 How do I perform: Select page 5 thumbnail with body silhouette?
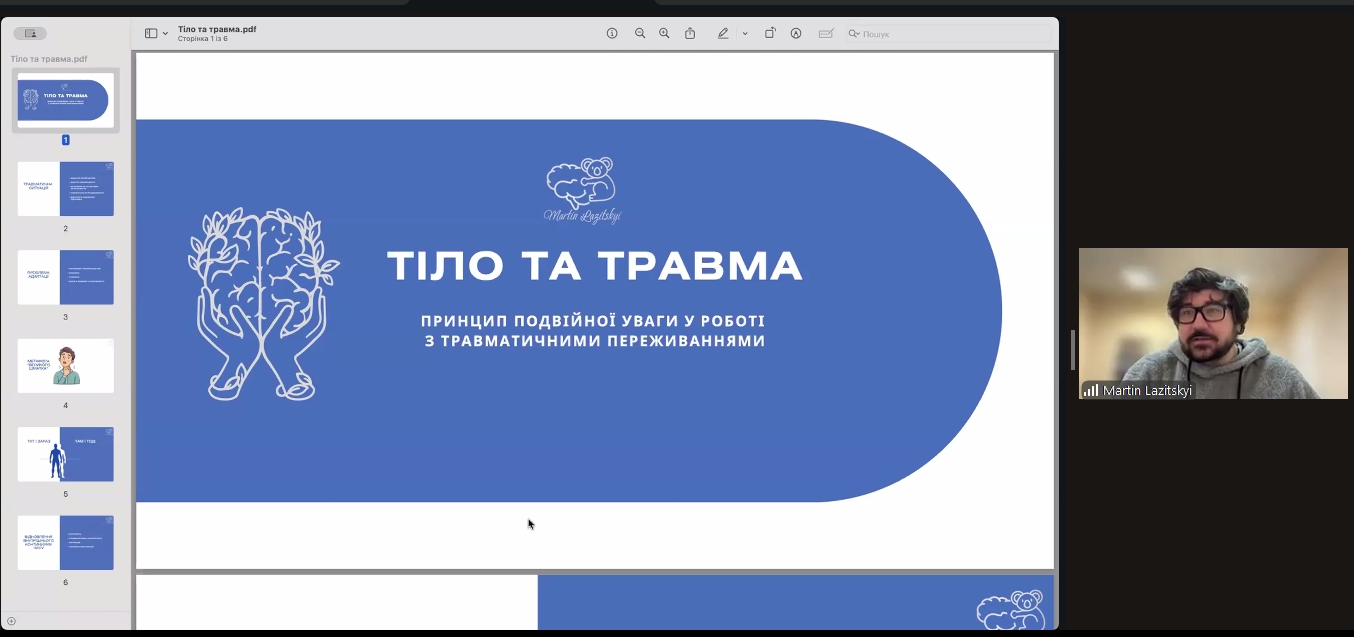(x=66, y=454)
